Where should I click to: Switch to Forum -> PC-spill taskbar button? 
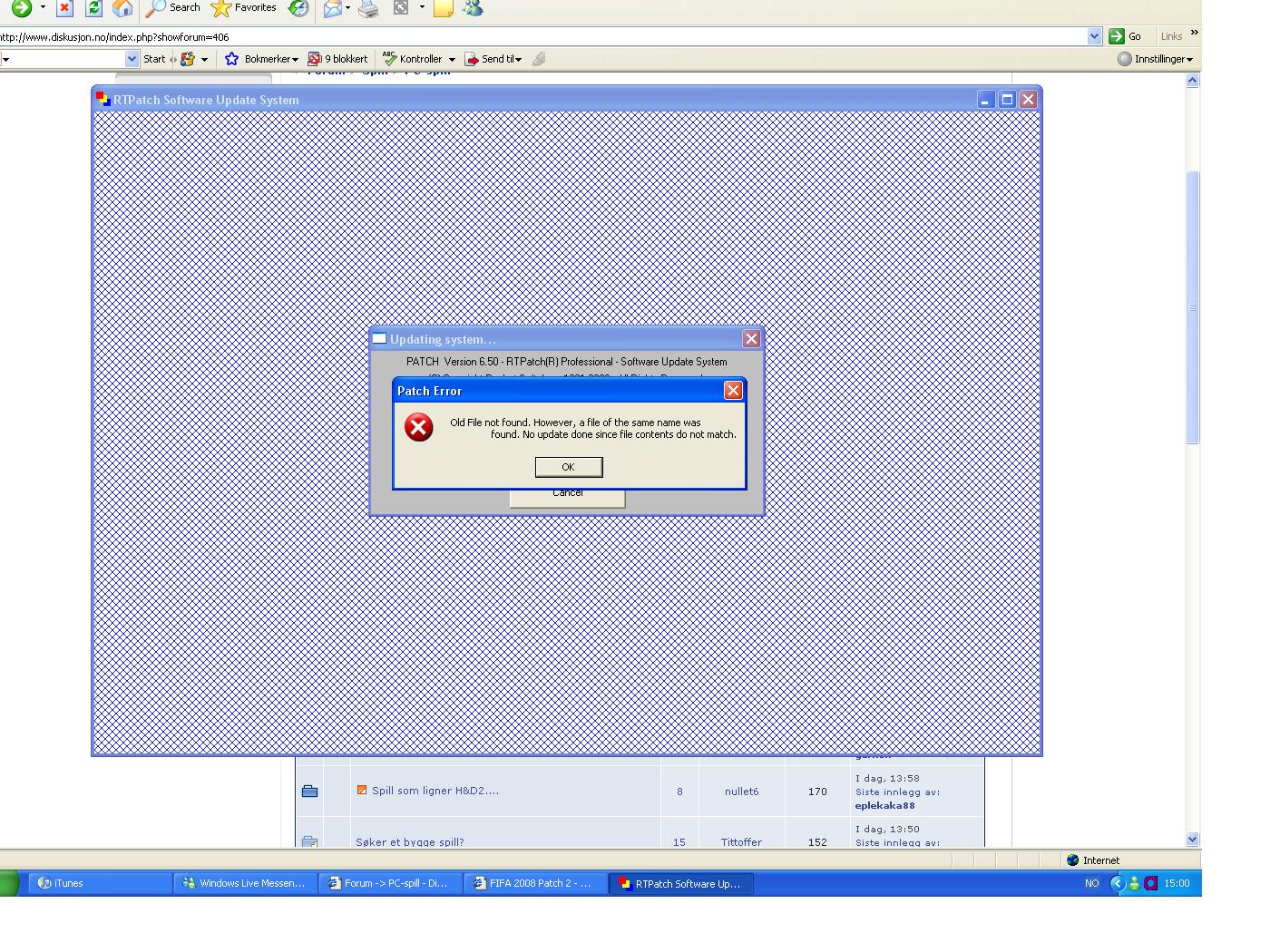[x=391, y=883]
